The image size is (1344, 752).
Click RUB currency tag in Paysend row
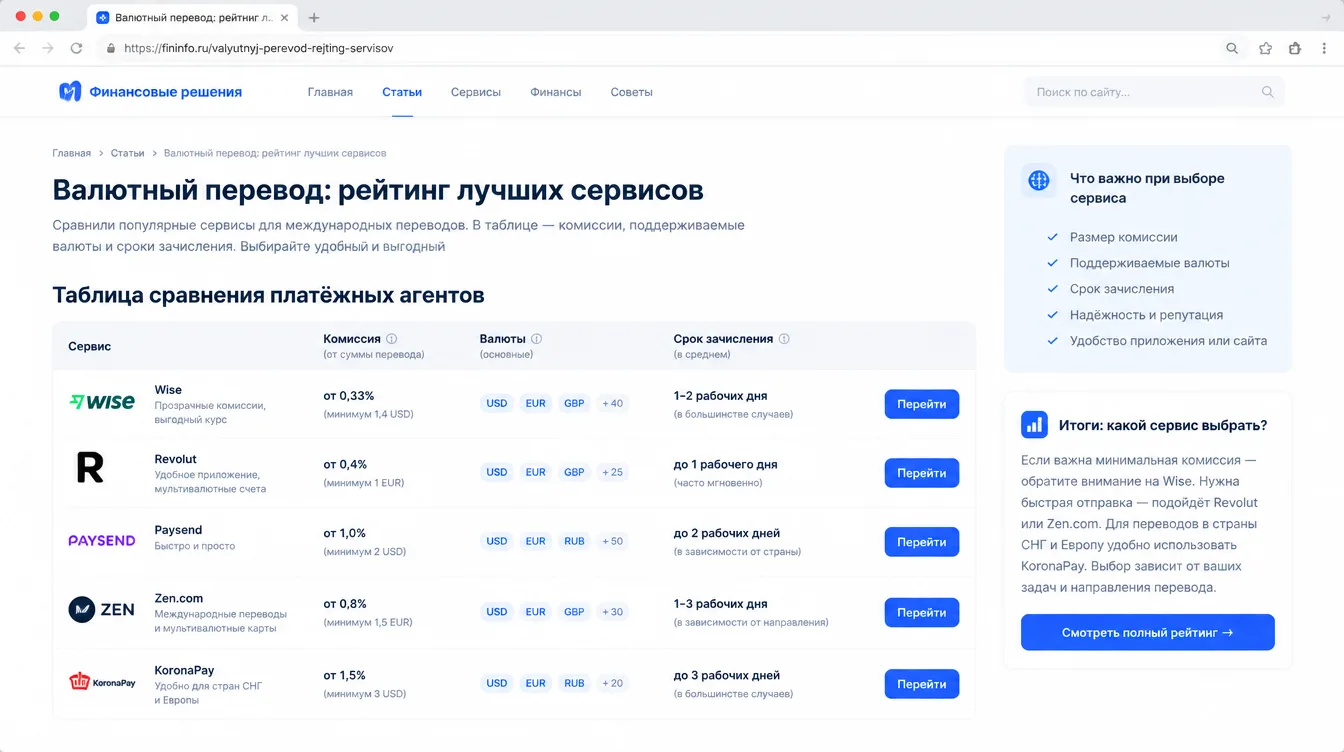coord(574,541)
